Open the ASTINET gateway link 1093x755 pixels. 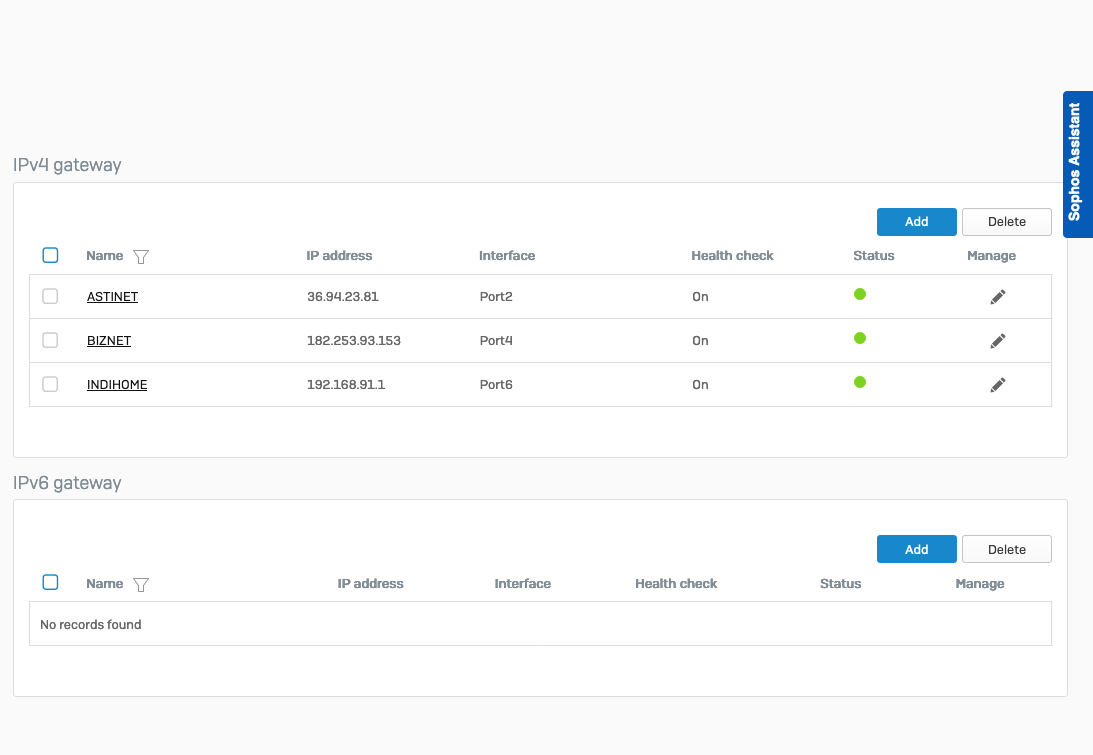point(112,296)
